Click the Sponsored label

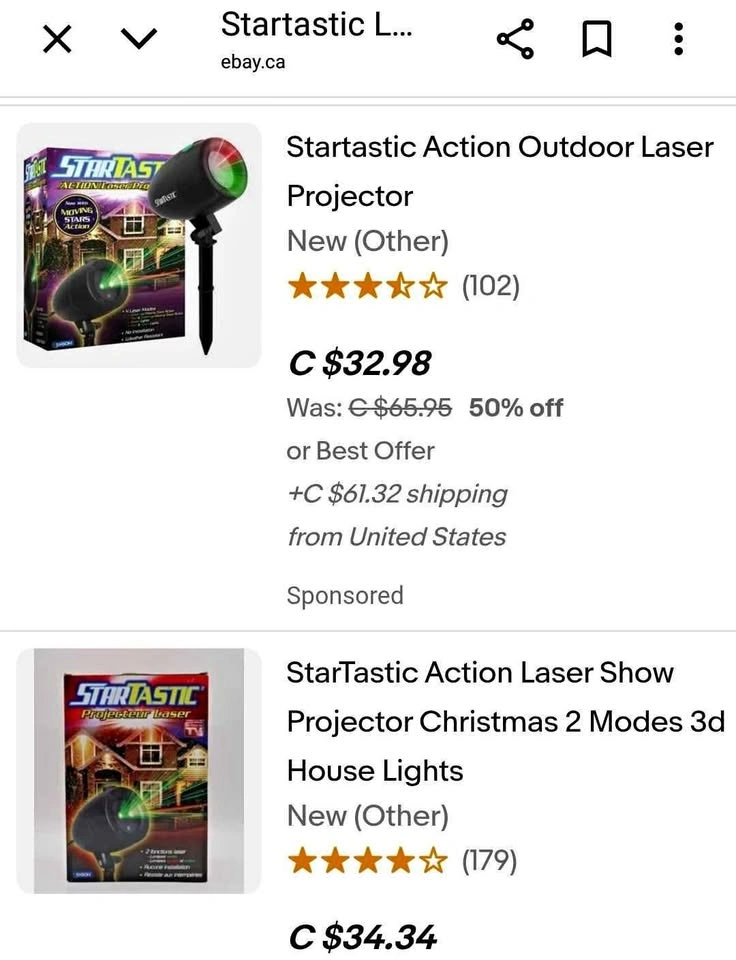pyautogui.click(x=345, y=596)
